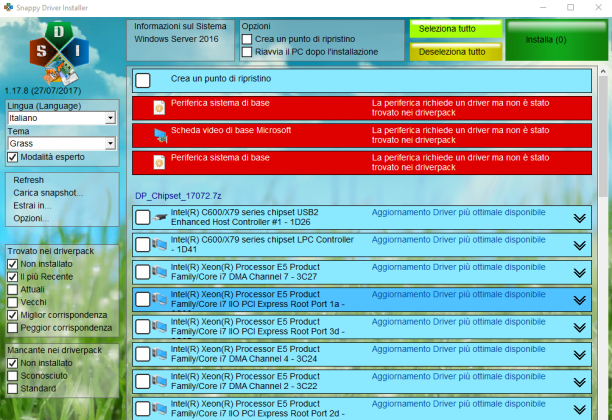Open the Opzioni... menu entry
612x420 pixels.
click(31, 218)
